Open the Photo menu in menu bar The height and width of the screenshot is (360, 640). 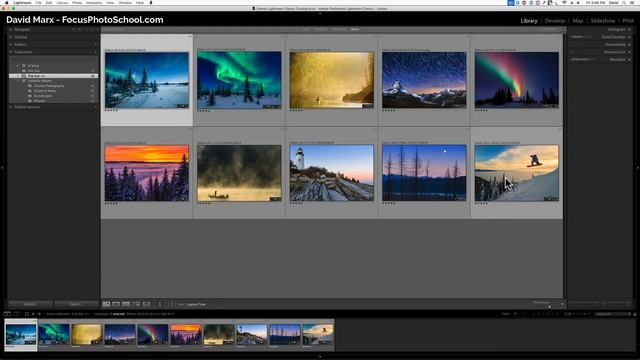click(77, 2)
